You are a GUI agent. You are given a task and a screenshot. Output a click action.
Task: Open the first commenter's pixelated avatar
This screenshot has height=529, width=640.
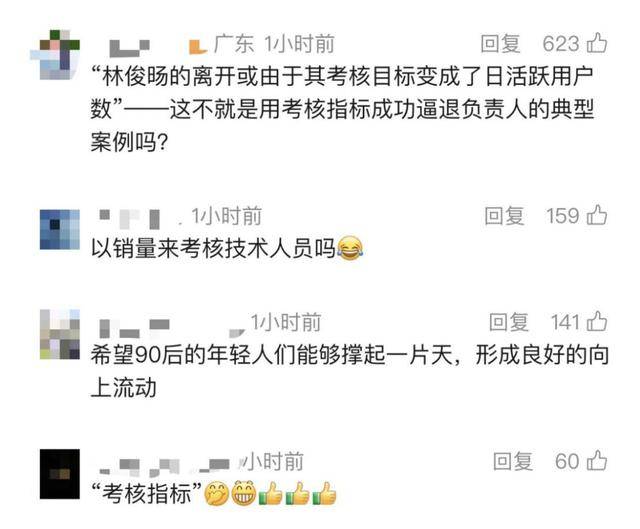55,54
